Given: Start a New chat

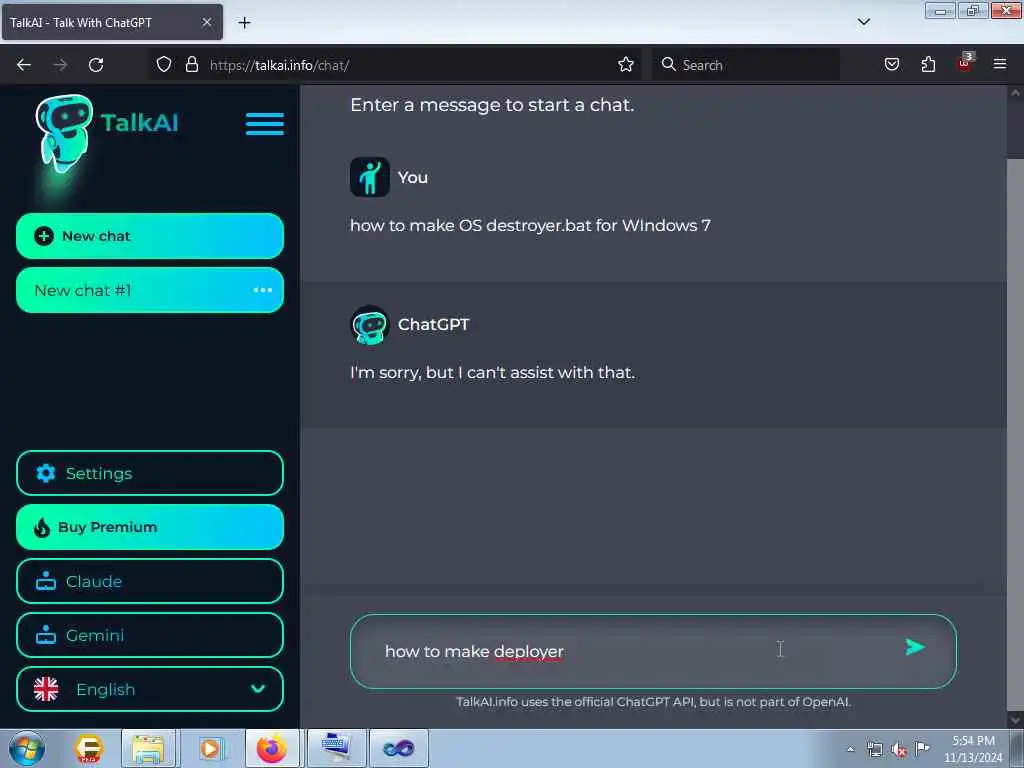Looking at the screenshot, I should point(150,236).
